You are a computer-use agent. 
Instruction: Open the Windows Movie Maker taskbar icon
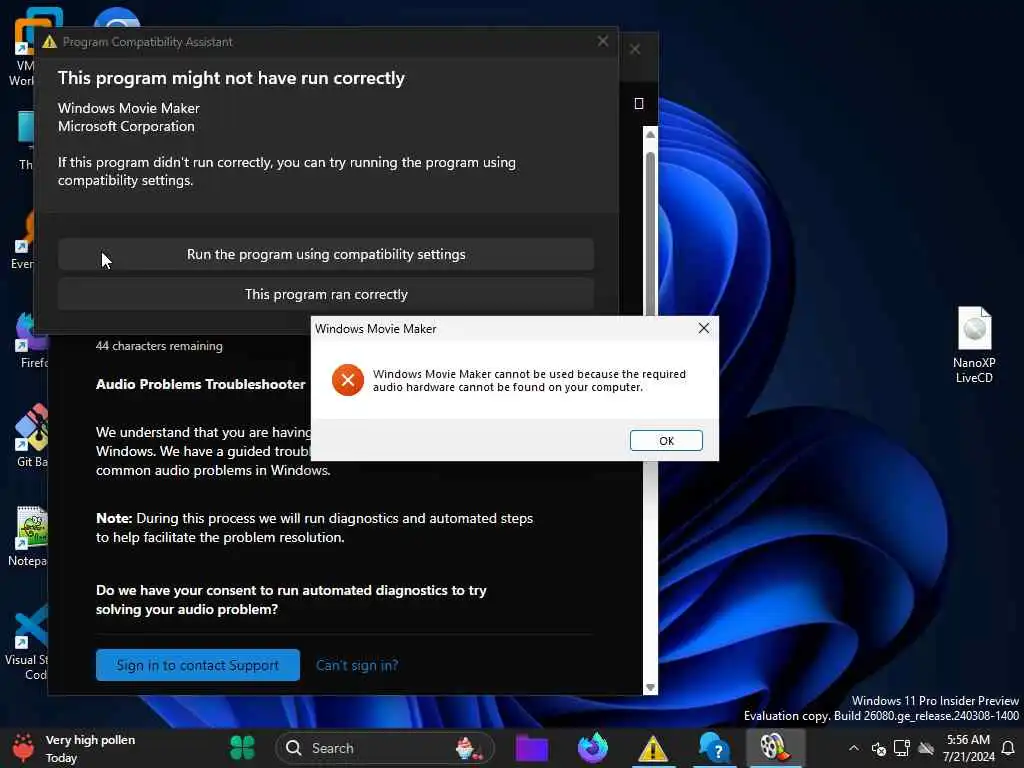773,748
